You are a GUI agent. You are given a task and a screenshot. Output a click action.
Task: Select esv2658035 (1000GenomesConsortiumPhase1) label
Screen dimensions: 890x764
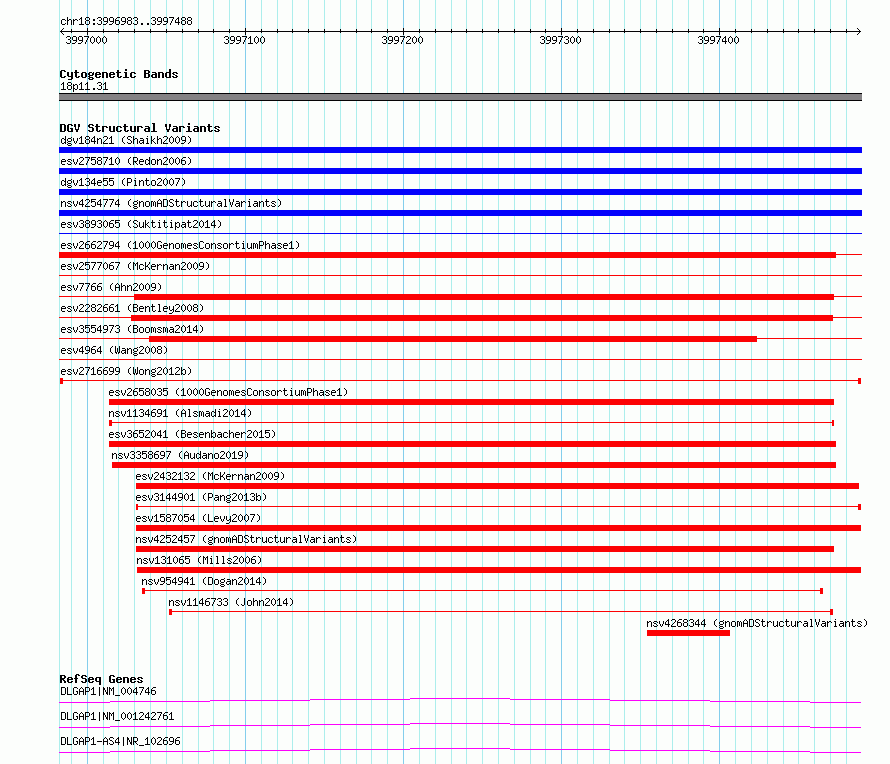pyautogui.click(x=228, y=392)
